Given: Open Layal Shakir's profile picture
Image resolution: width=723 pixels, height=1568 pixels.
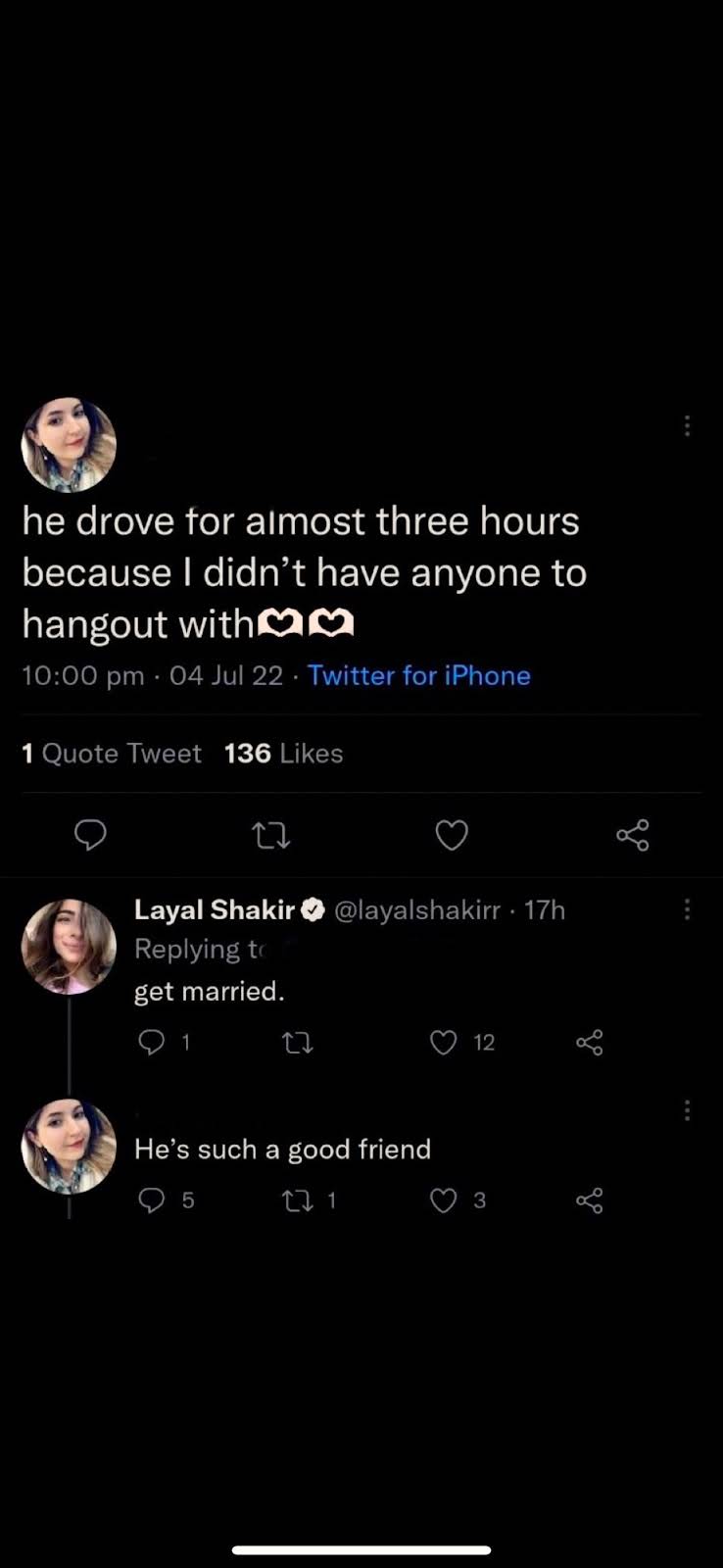Looking at the screenshot, I should pos(69,947).
